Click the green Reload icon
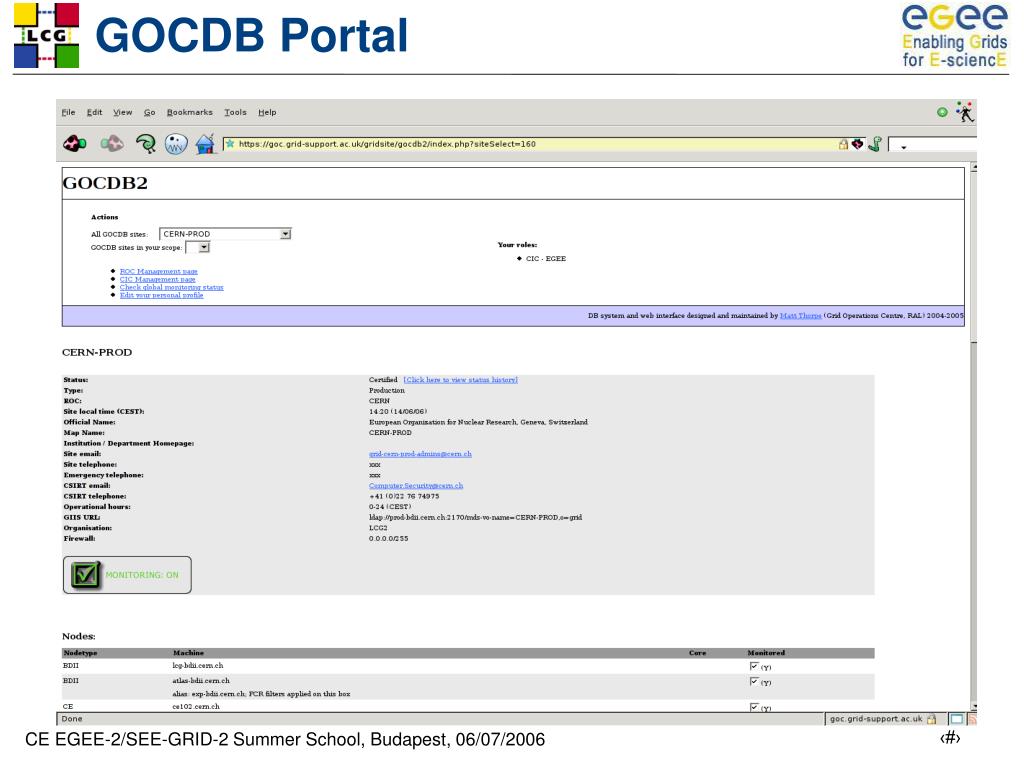 [x=146, y=144]
